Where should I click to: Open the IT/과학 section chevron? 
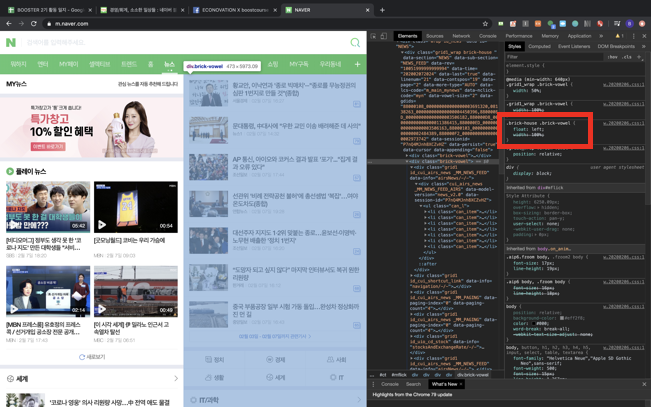pyautogui.click(x=359, y=400)
